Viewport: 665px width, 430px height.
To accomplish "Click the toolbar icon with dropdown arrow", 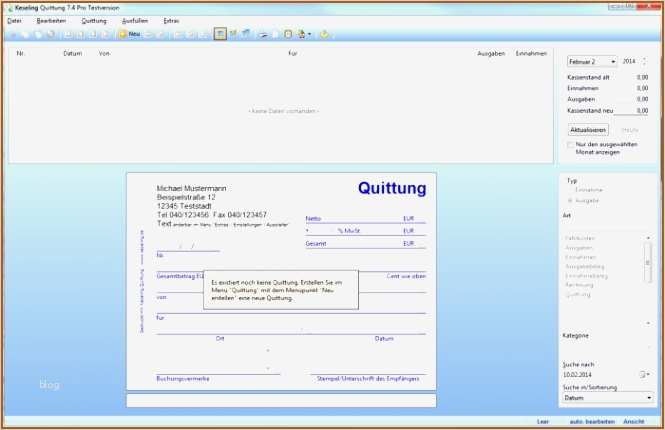I will 304,34.
